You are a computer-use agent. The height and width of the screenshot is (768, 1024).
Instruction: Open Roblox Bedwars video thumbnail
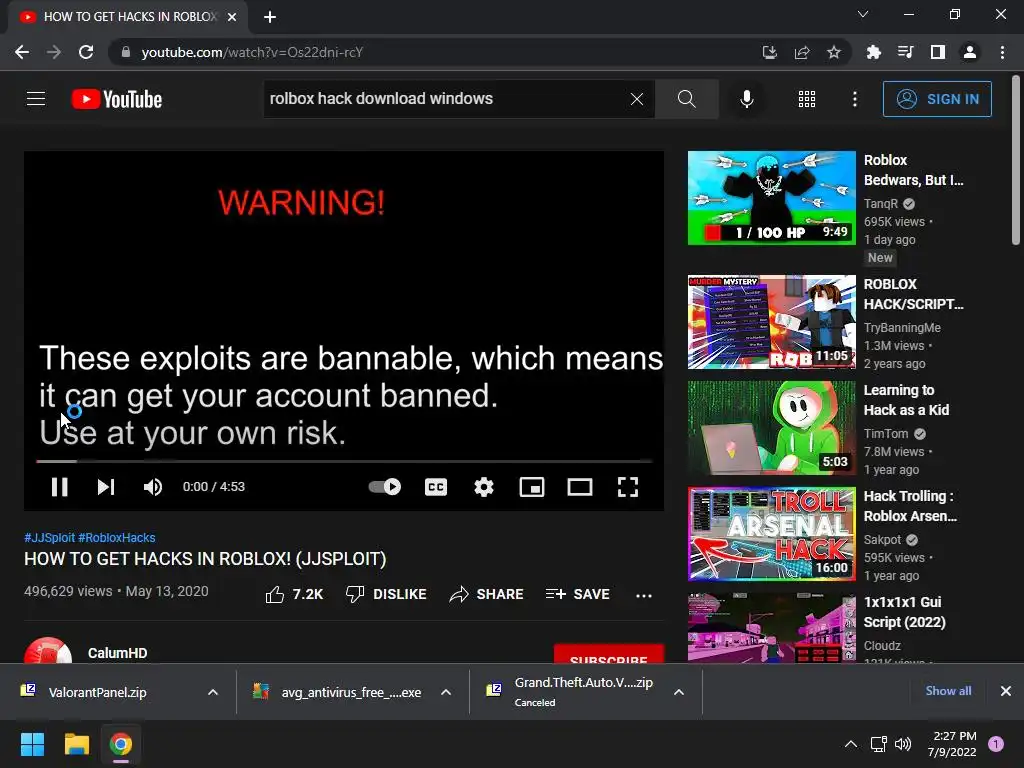point(771,198)
